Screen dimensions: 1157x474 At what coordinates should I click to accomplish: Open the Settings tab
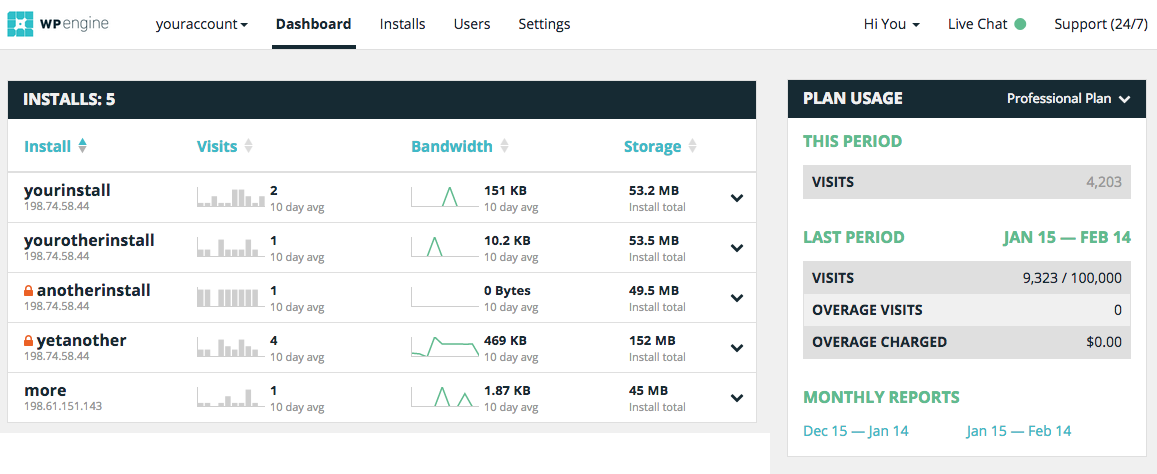(x=544, y=24)
